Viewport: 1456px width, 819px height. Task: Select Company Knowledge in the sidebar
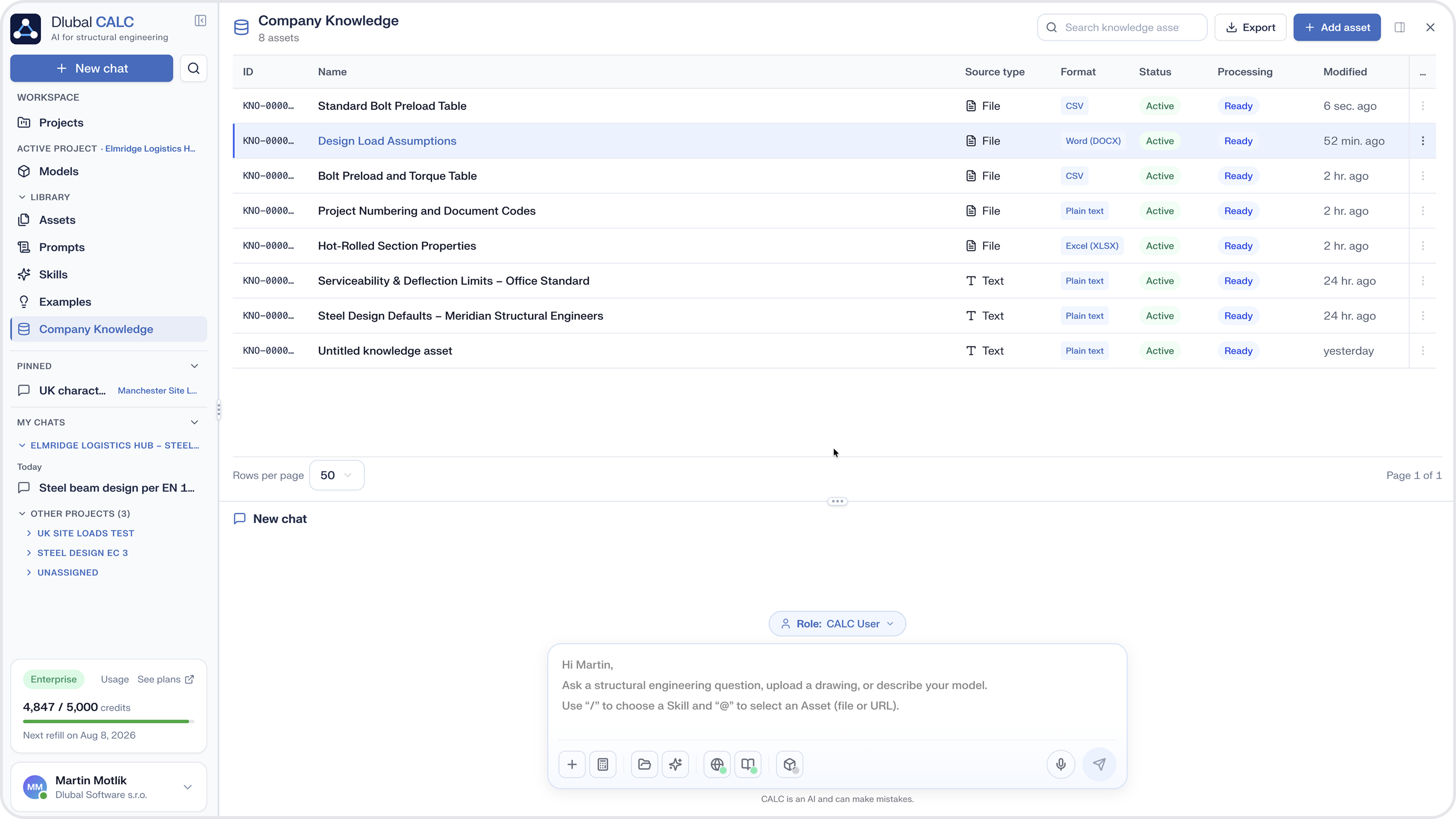point(109,329)
